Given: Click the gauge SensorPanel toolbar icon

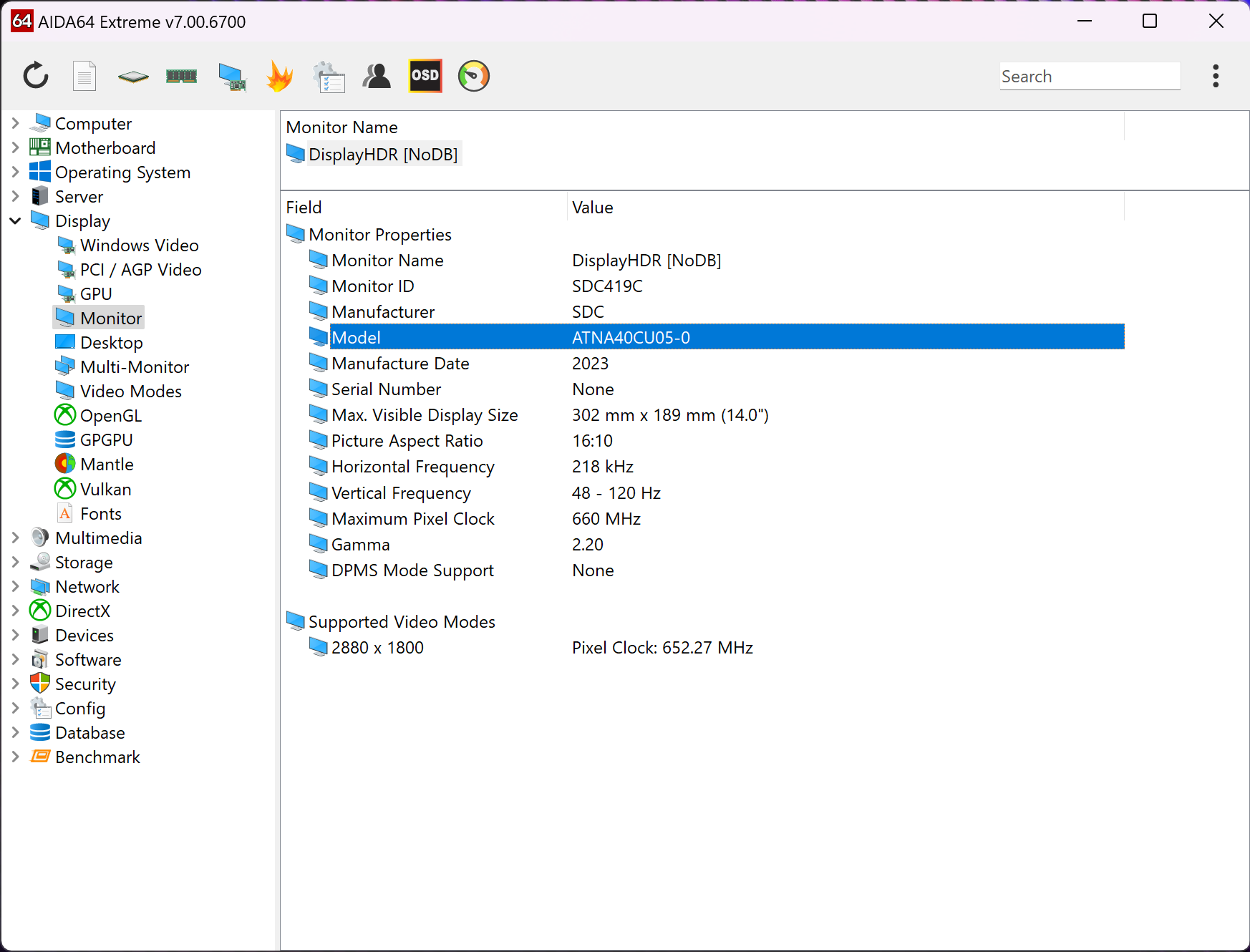Looking at the screenshot, I should (x=474, y=76).
